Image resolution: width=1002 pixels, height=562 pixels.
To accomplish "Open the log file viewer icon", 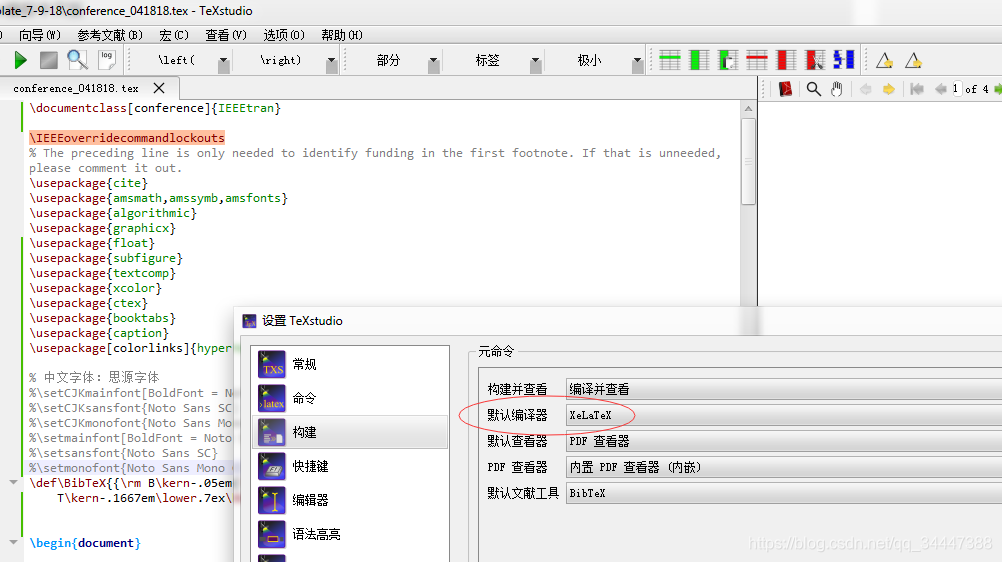I will tap(107, 59).
